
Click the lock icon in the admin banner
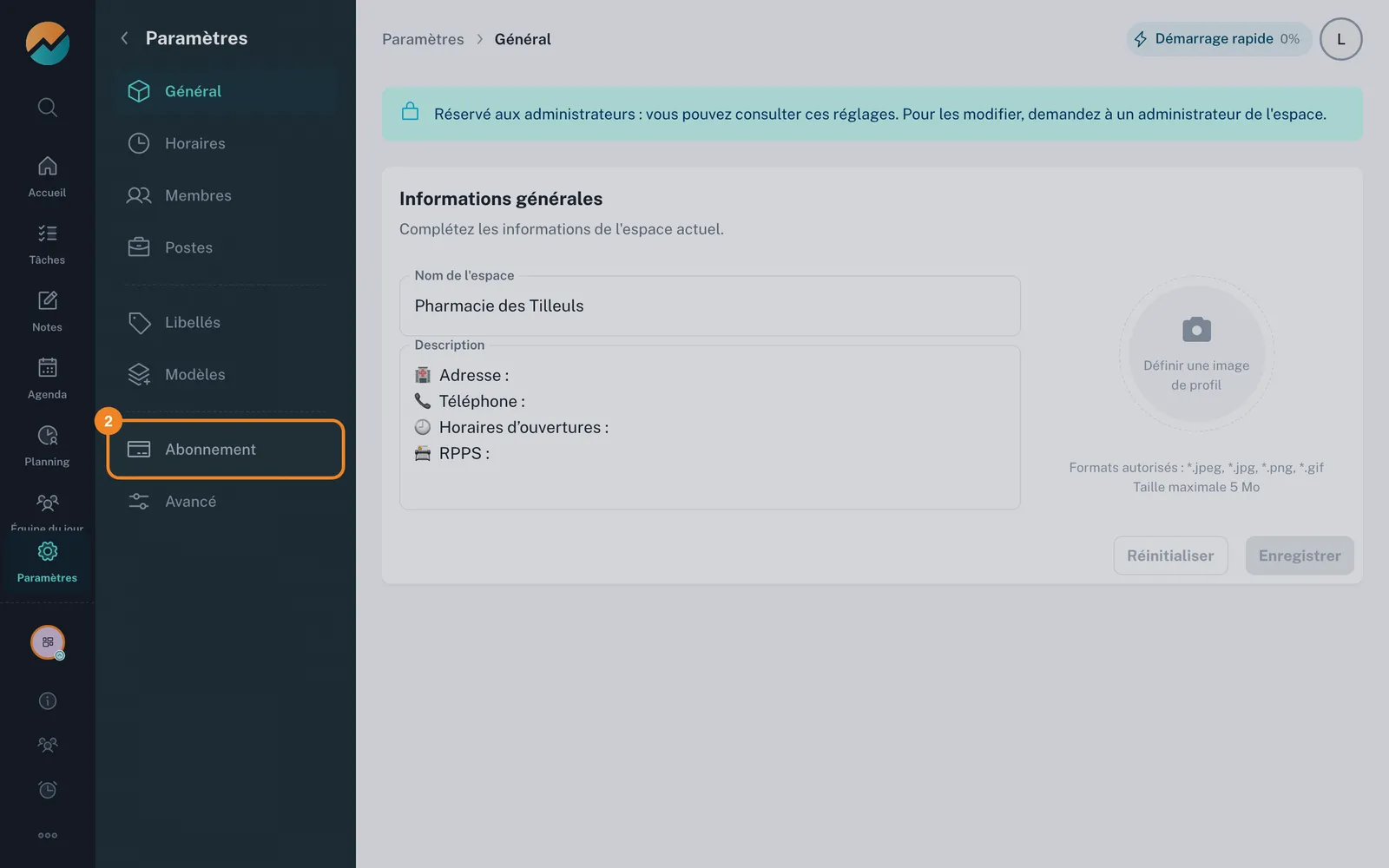pos(410,112)
